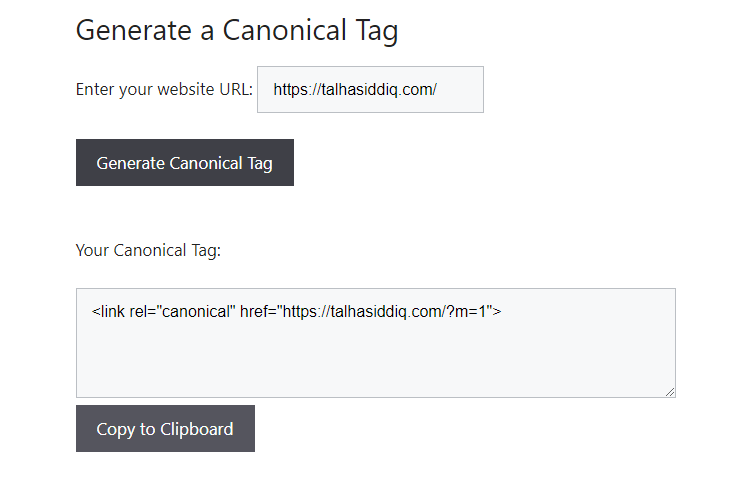The height and width of the screenshot is (478, 753).
Task: Click on "https" inside the URL input
Action: coord(292,90)
